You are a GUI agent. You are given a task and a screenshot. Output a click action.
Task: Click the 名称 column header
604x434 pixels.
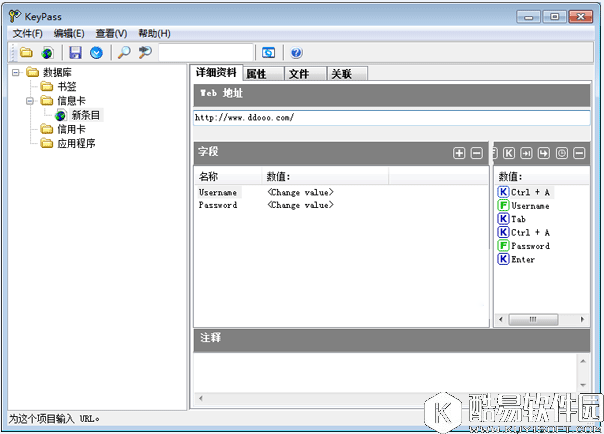[x=228, y=176]
